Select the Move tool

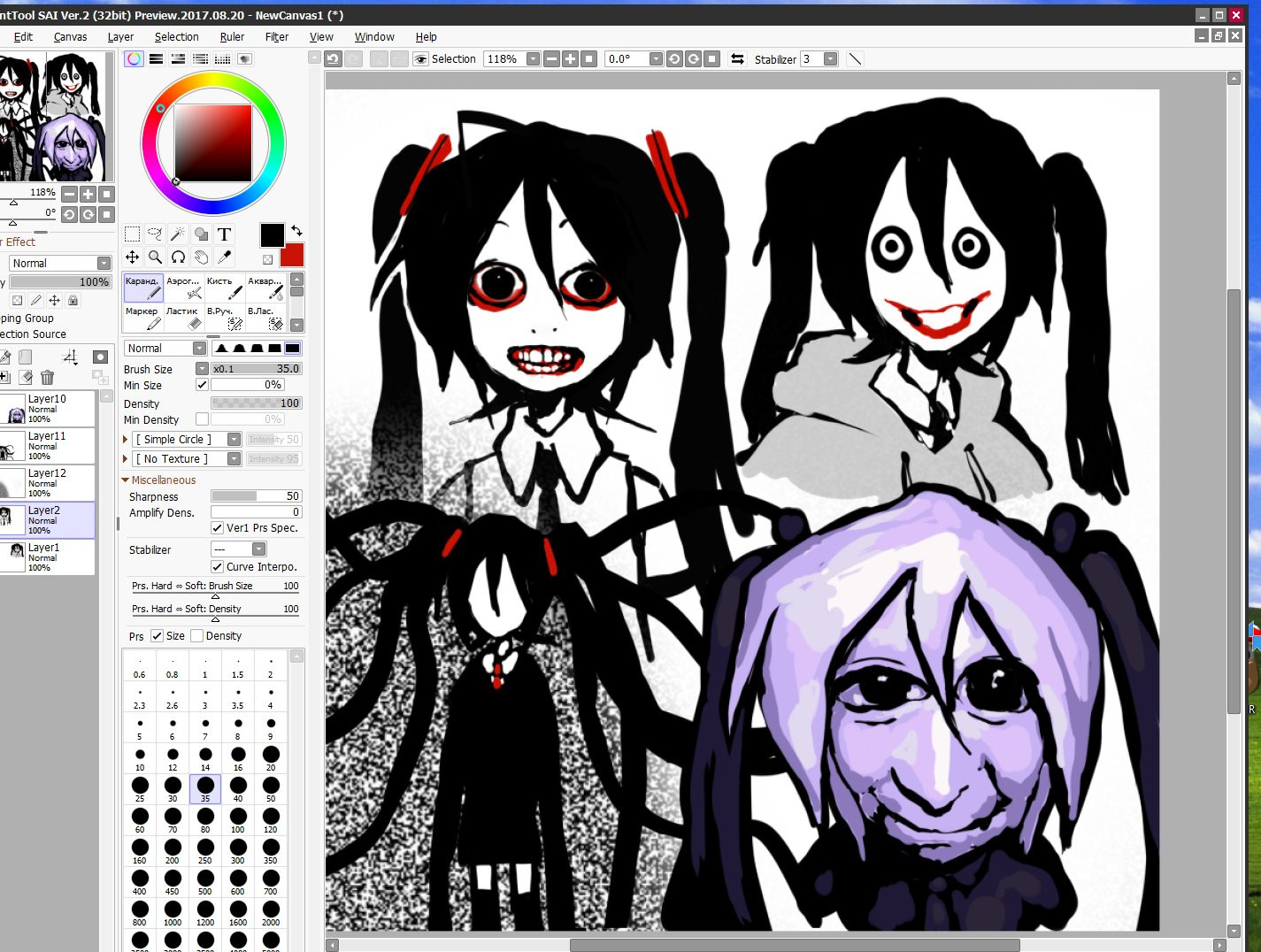pyautogui.click(x=132, y=257)
